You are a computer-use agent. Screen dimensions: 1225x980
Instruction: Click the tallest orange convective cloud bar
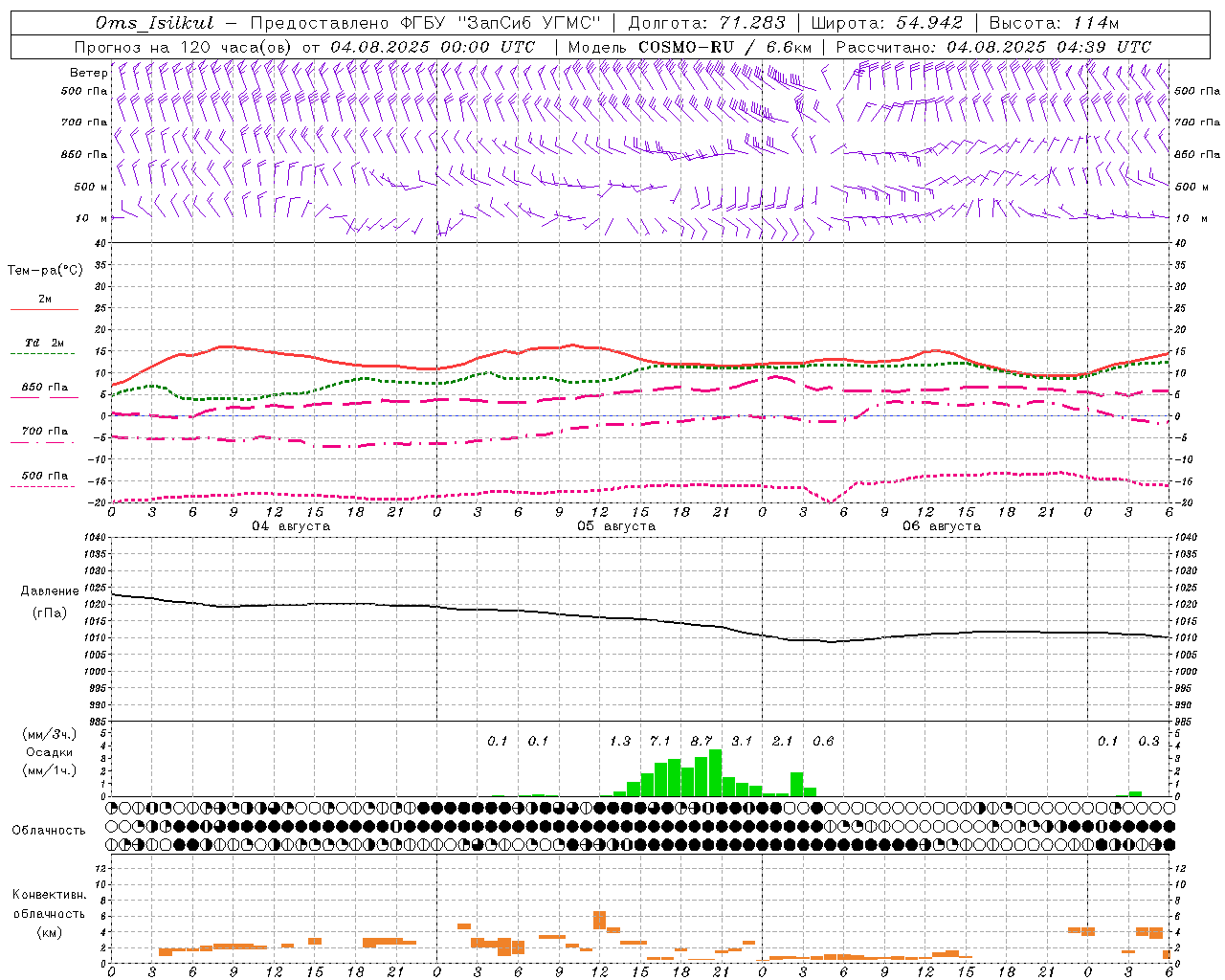[x=599, y=920]
